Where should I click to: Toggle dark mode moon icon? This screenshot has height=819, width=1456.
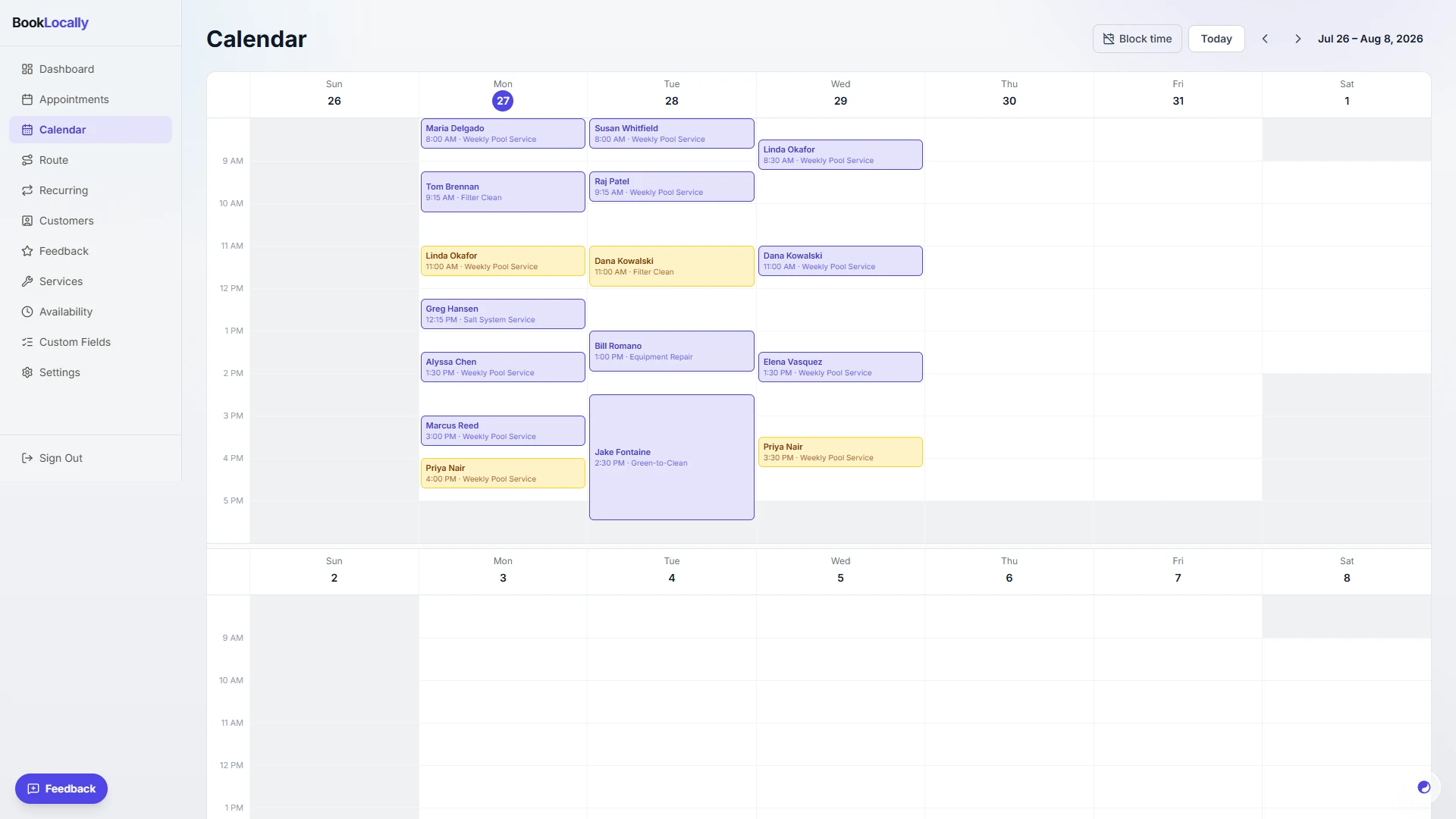[1424, 787]
